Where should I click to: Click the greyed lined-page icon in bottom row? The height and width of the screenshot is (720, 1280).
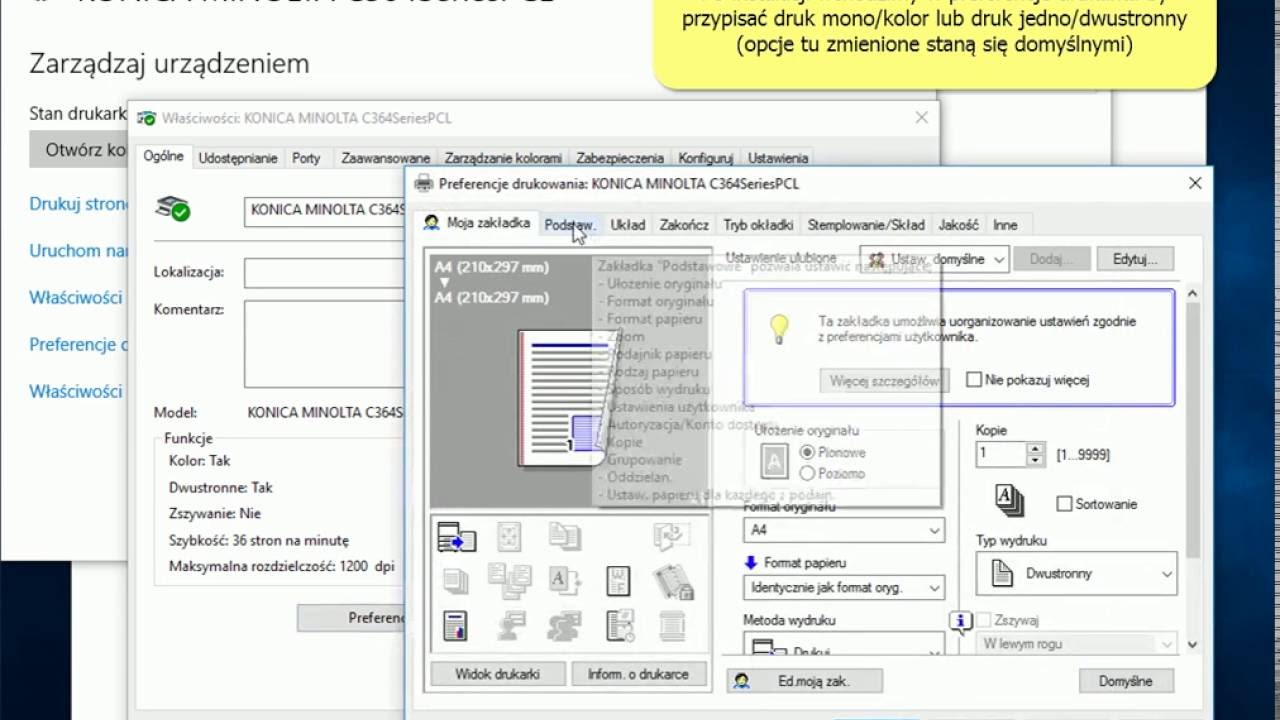click(x=672, y=625)
